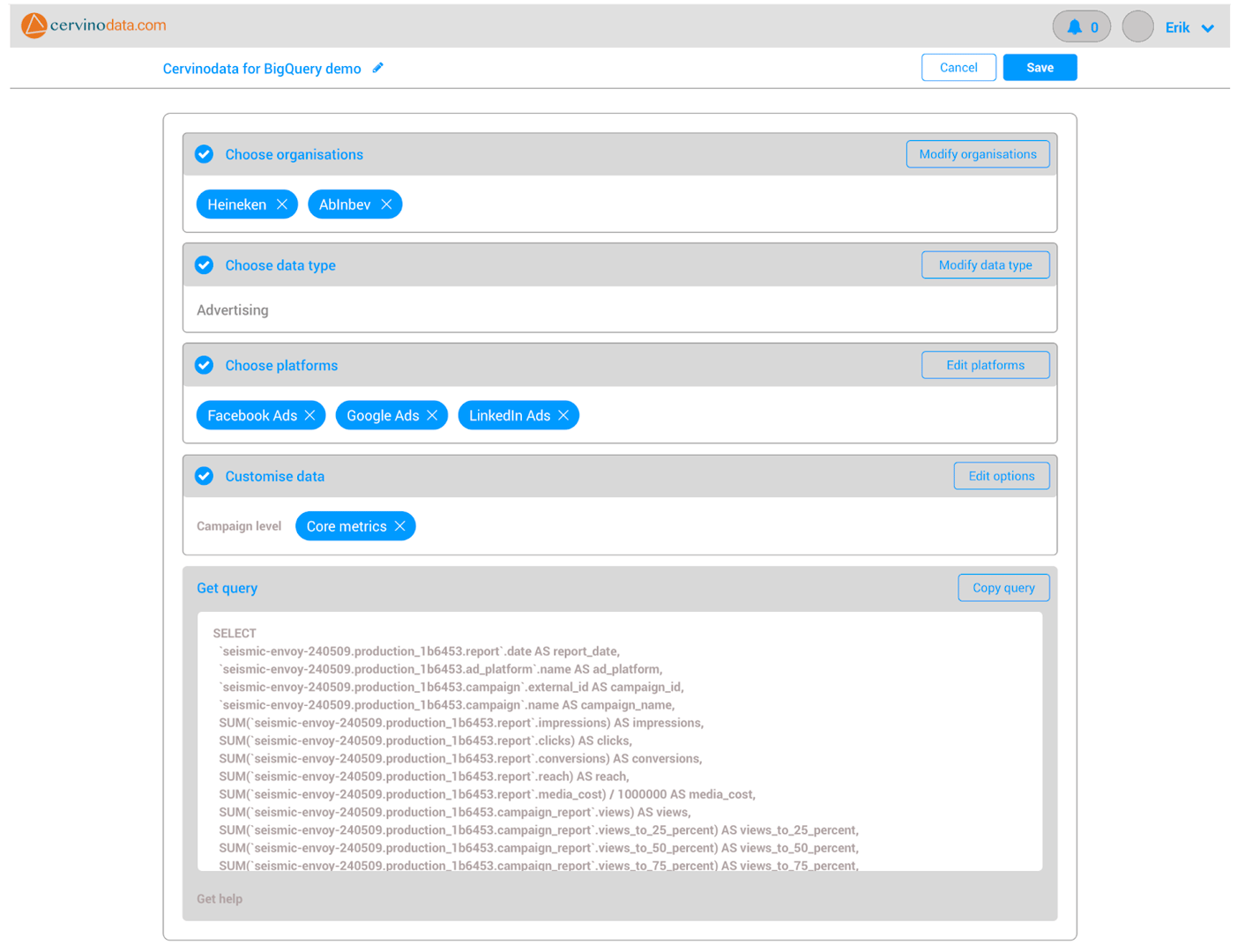Open the notifications bell
This screenshot has width=1245, height=952.
tap(1074, 27)
